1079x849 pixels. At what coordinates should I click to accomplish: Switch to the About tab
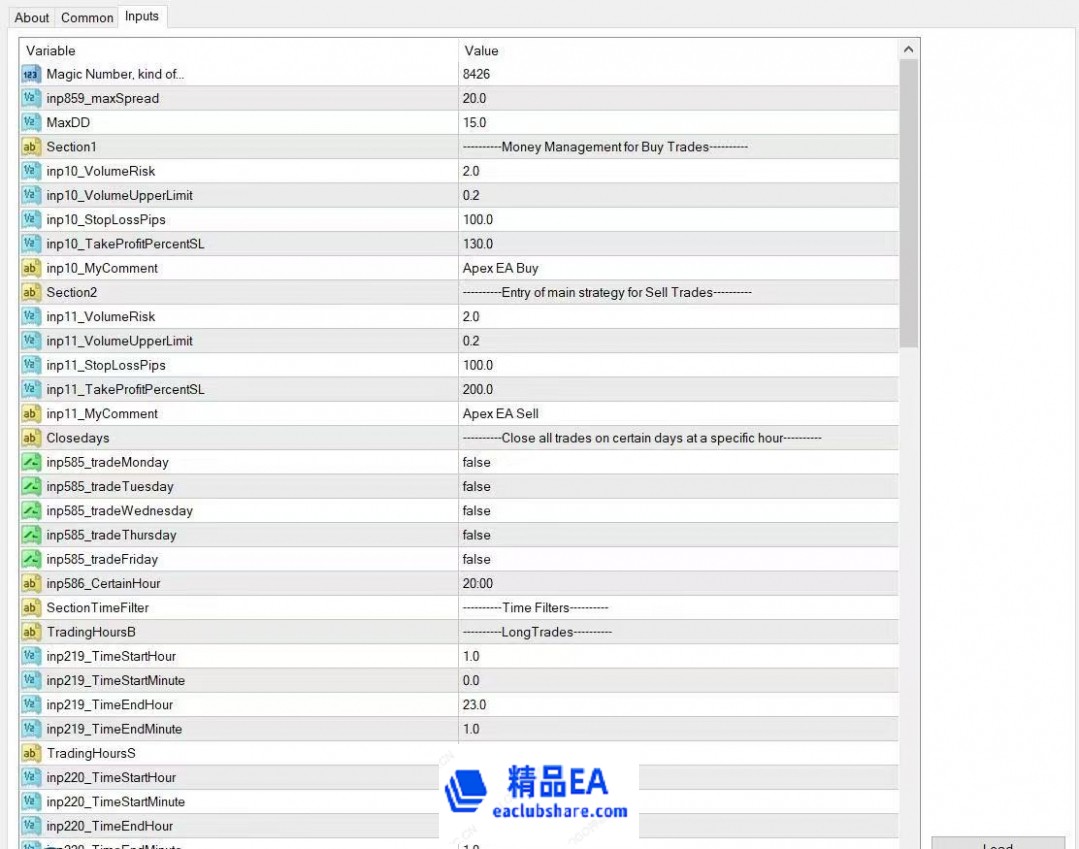pos(32,17)
